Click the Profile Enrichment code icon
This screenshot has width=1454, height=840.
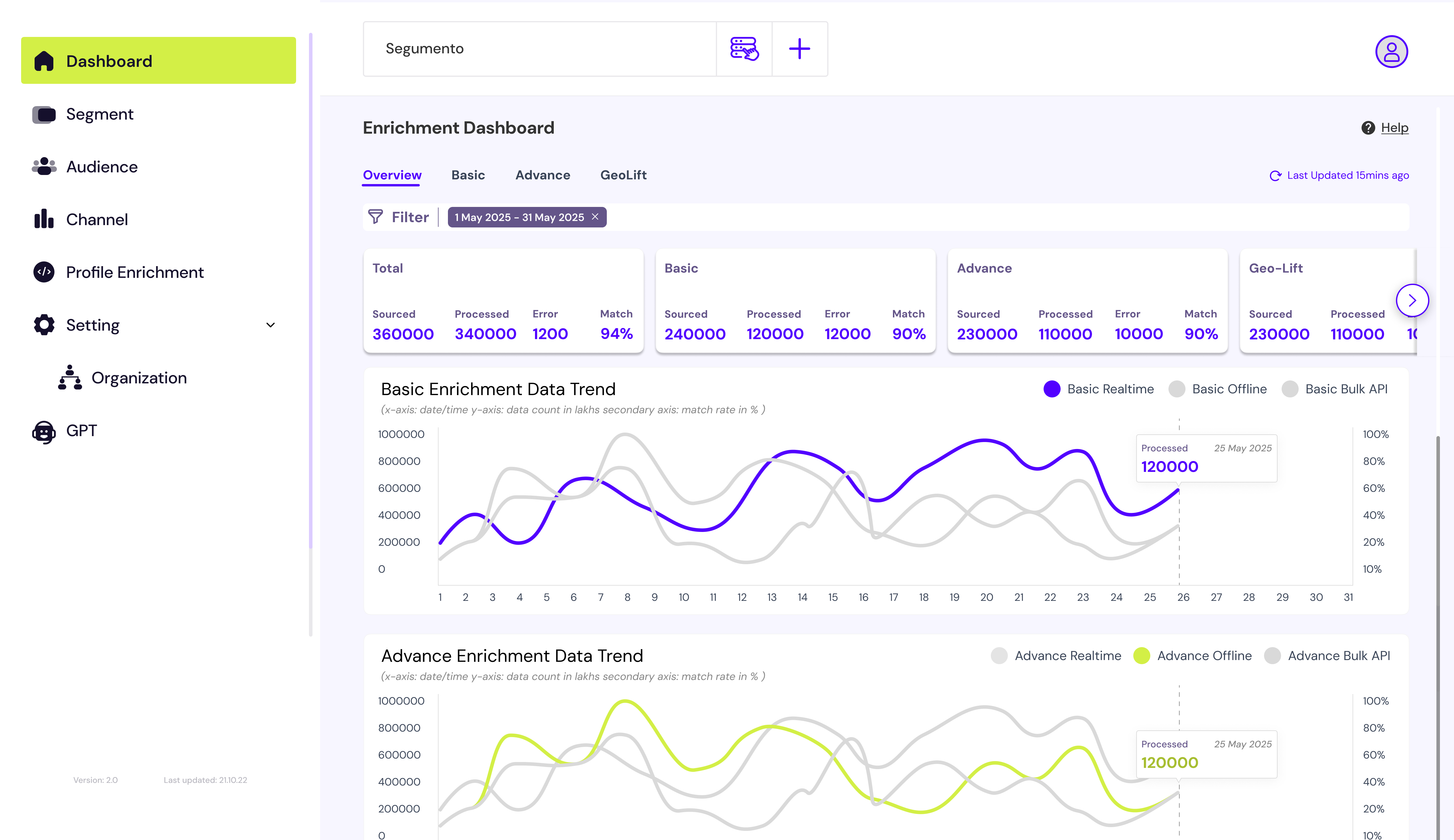[44, 272]
